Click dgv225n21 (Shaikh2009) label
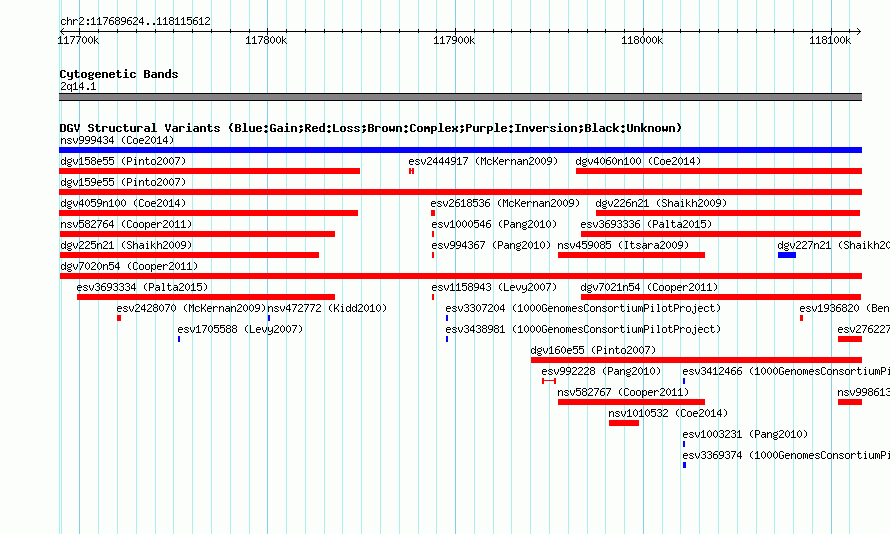Viewport: 890px width, 534px height. pos(126,245)
